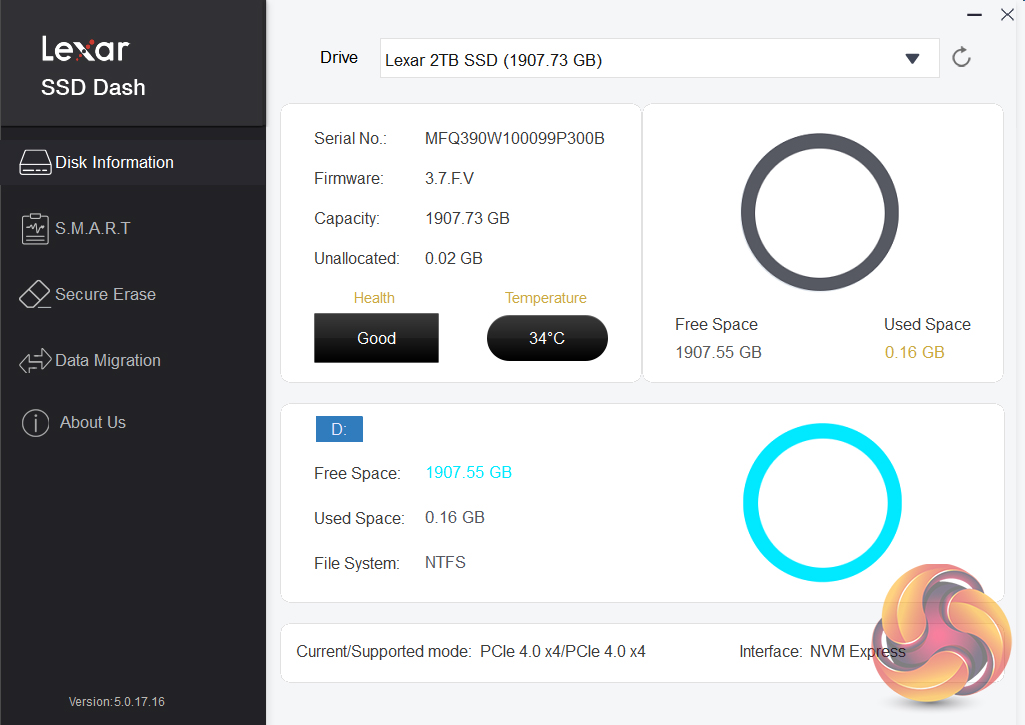1025x725 pixels.
Task: Click the NTFS file system value
Action: (x=445, y=563)
